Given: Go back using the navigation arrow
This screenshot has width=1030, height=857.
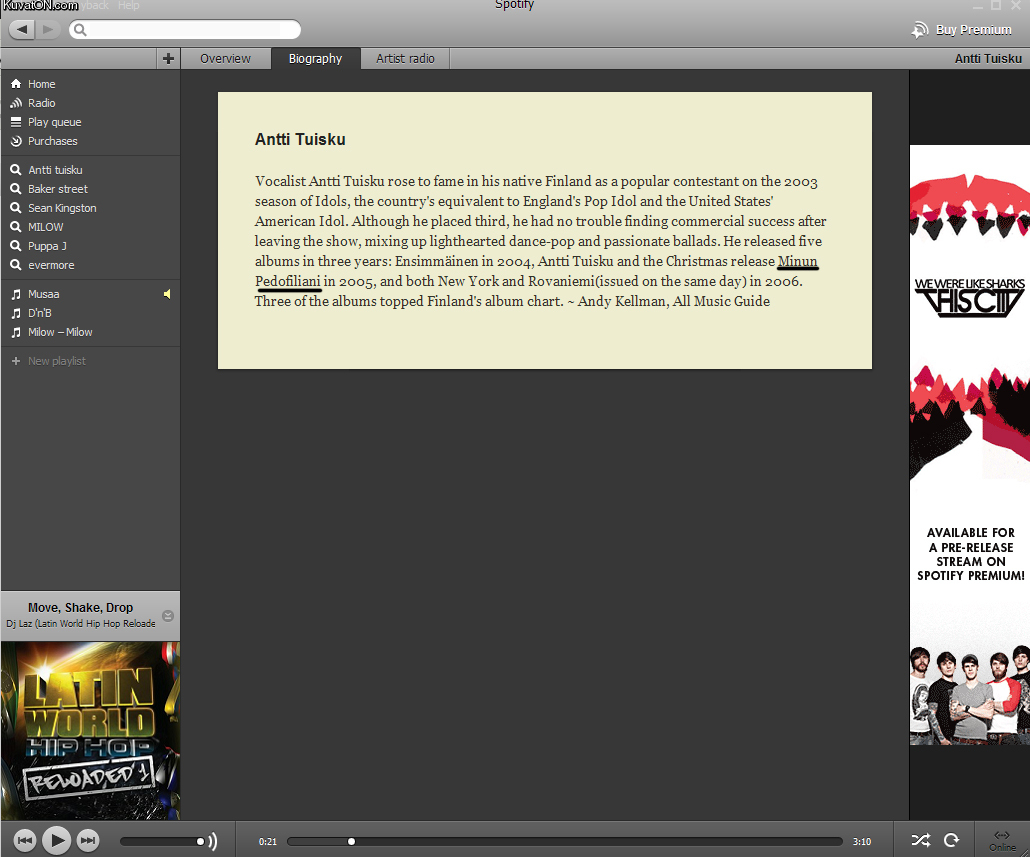Looking at the screenshot, I should tap(22, 30).
